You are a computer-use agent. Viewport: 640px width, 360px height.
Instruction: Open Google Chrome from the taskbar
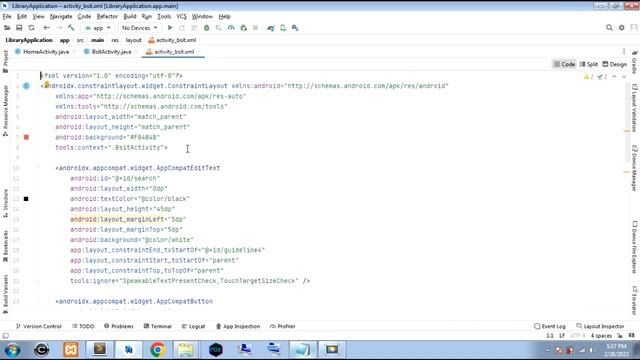pos(158,350)
